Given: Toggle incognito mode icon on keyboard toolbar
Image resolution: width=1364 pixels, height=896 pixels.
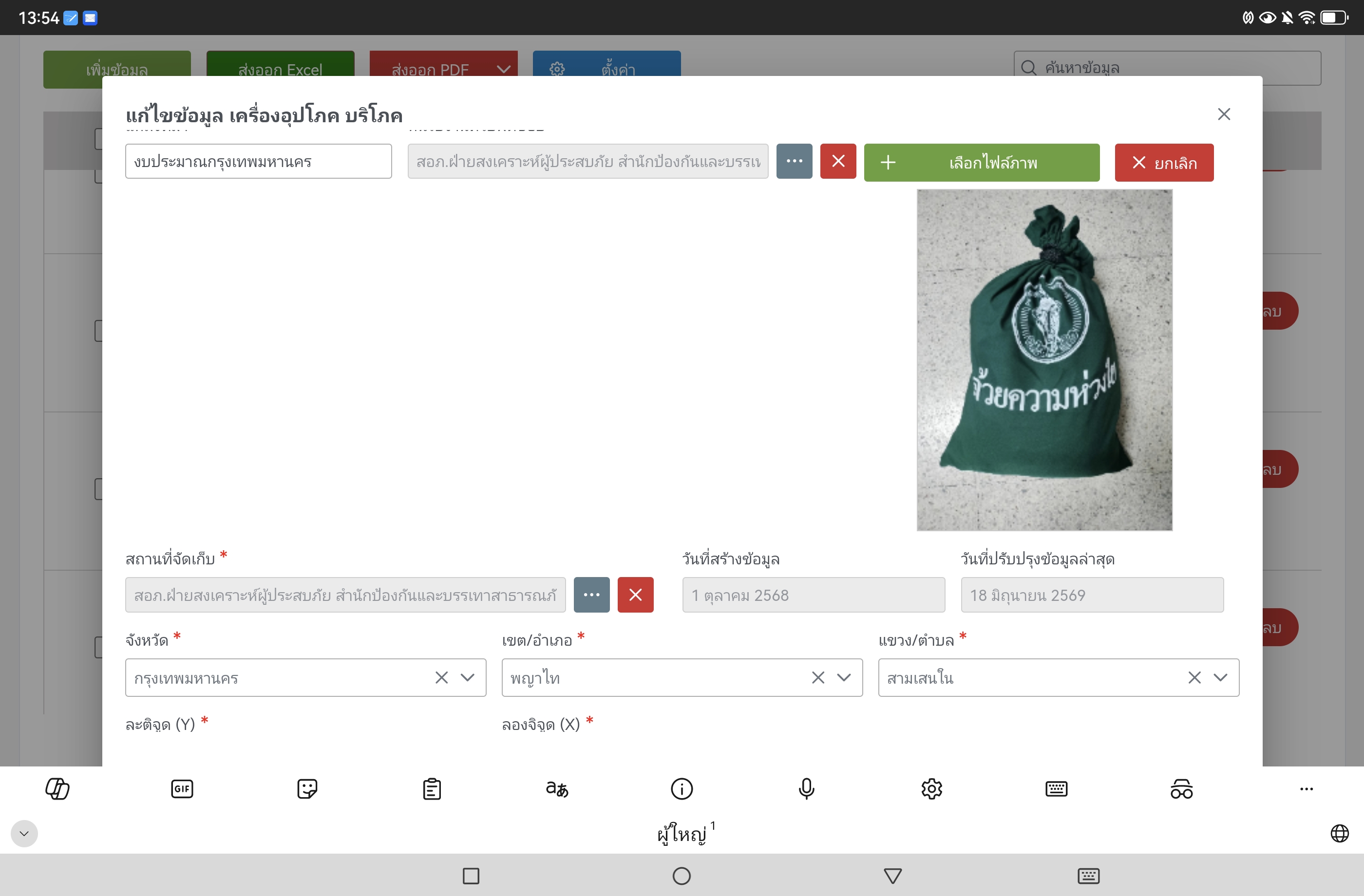Looking at the screenshot, I should tap(1182, 789).
